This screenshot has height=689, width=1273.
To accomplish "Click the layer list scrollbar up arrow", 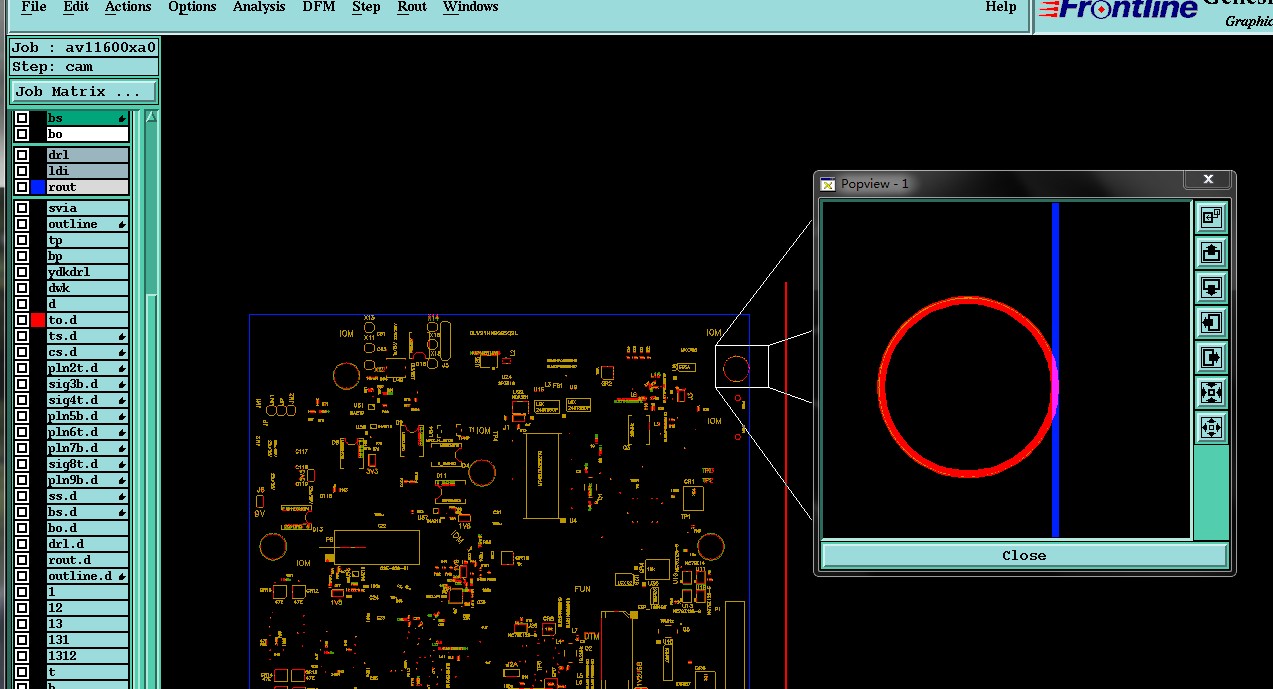I will point(151,117).
